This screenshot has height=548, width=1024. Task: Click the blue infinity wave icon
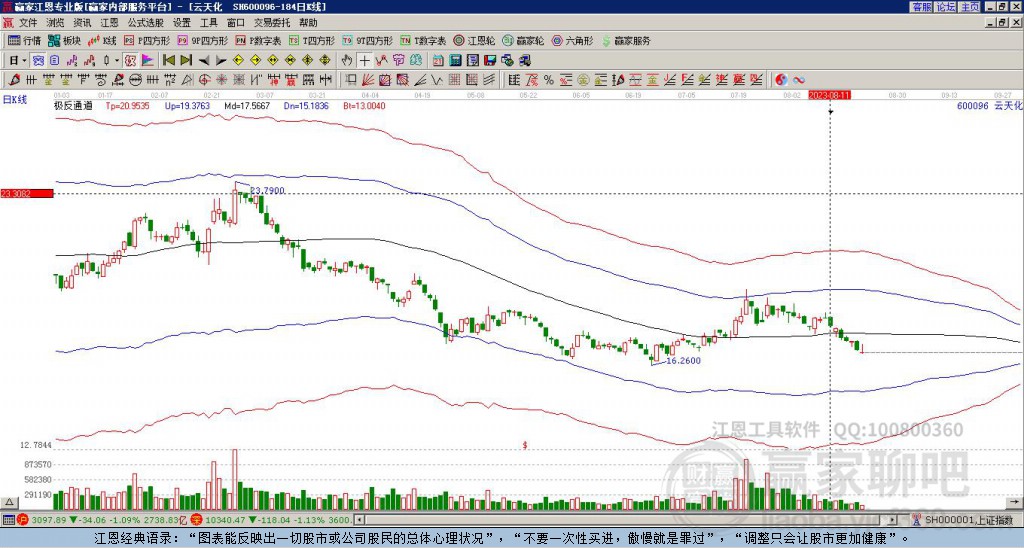pos(799,80)
